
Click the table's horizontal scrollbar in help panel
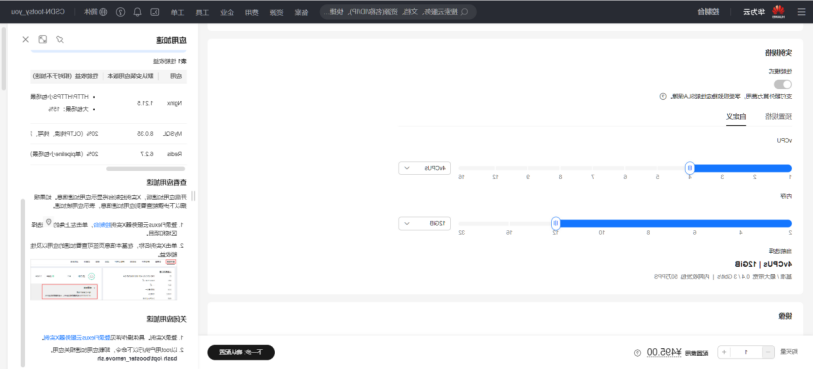pos(146,168)
